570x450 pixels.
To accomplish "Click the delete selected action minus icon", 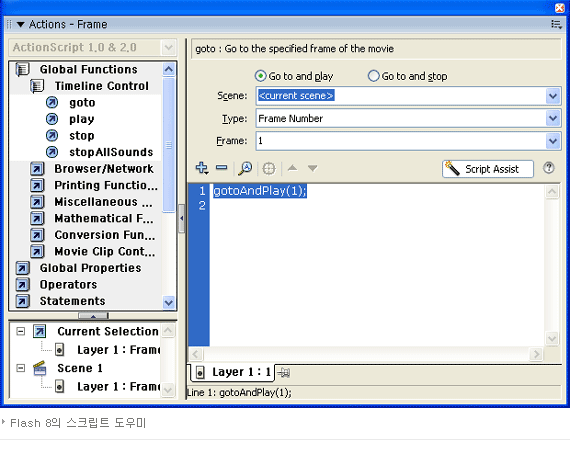I will [x=221, y=168].
